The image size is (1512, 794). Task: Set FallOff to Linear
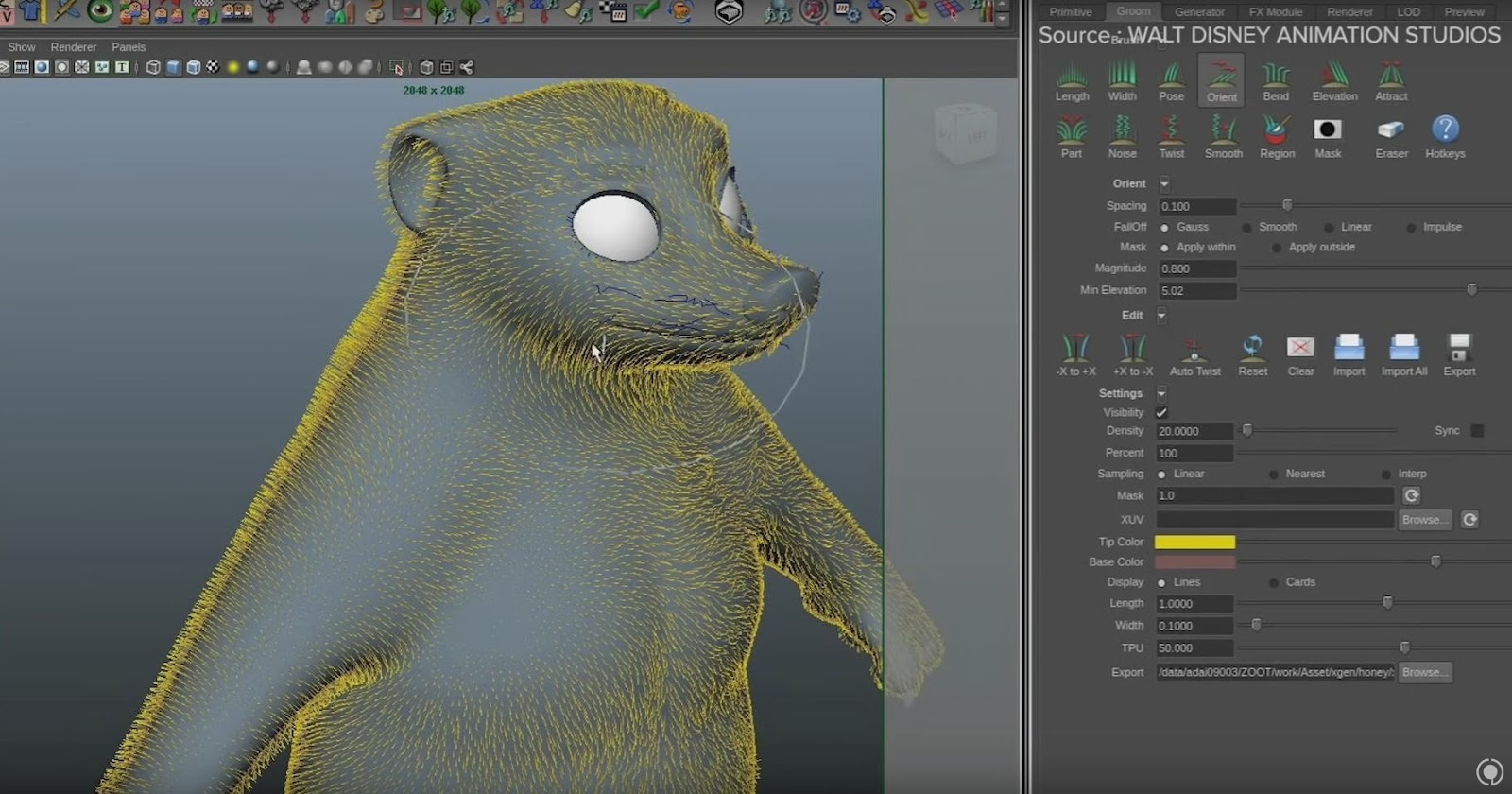[x=1348, y=227]
